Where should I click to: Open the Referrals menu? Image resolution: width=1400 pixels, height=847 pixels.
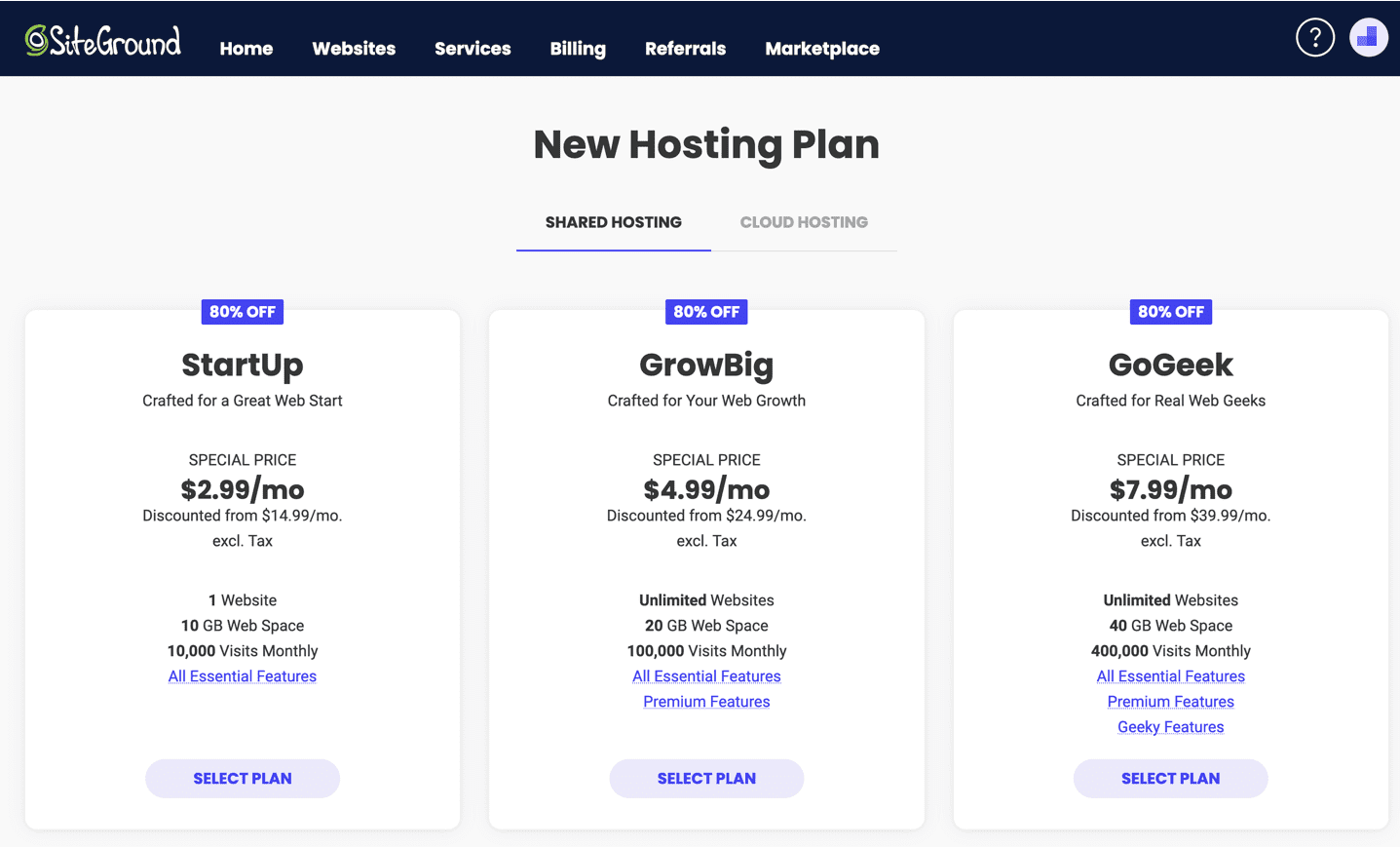coord(685,49)
